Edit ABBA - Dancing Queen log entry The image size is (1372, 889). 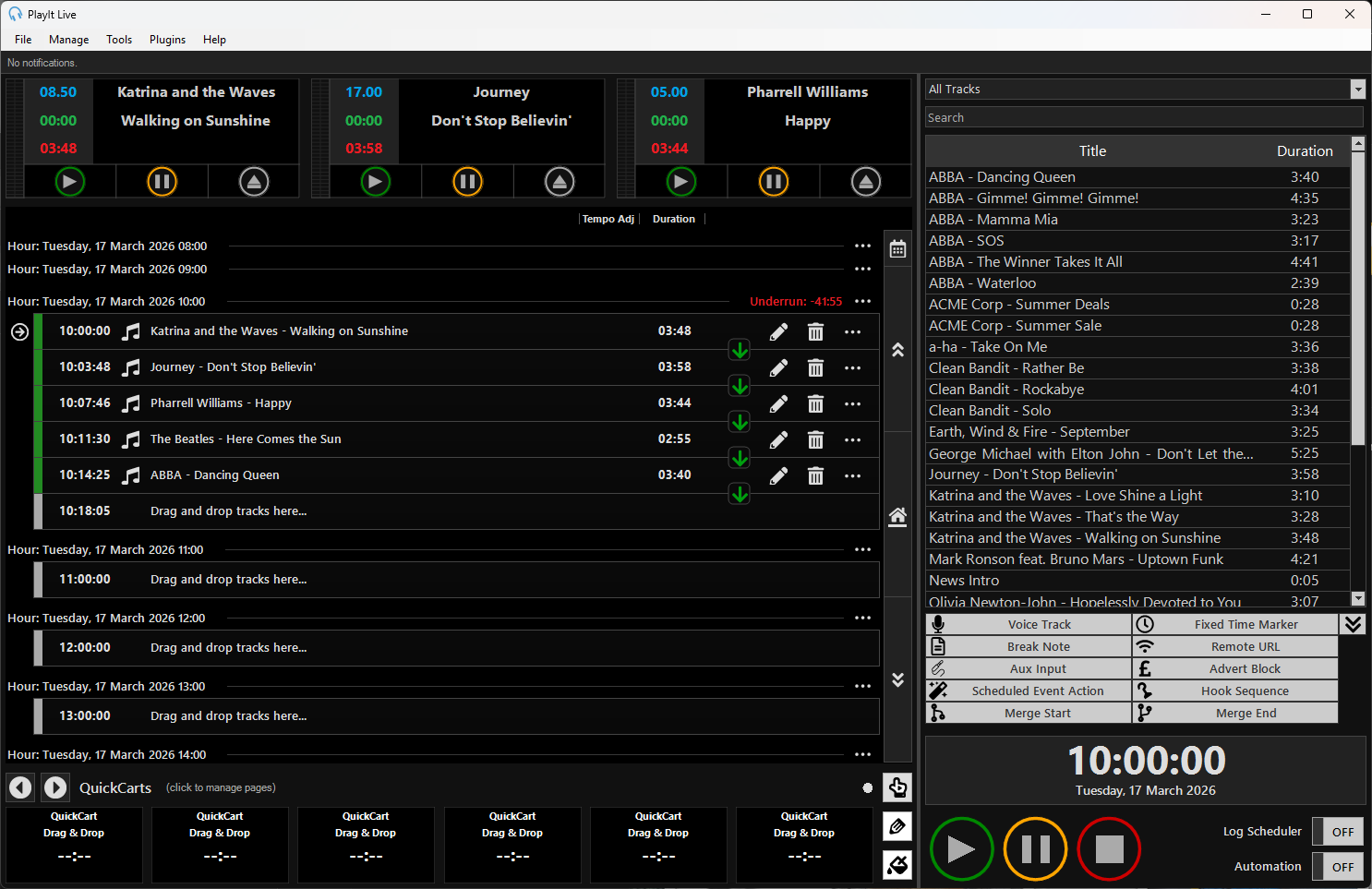point(778,475)
